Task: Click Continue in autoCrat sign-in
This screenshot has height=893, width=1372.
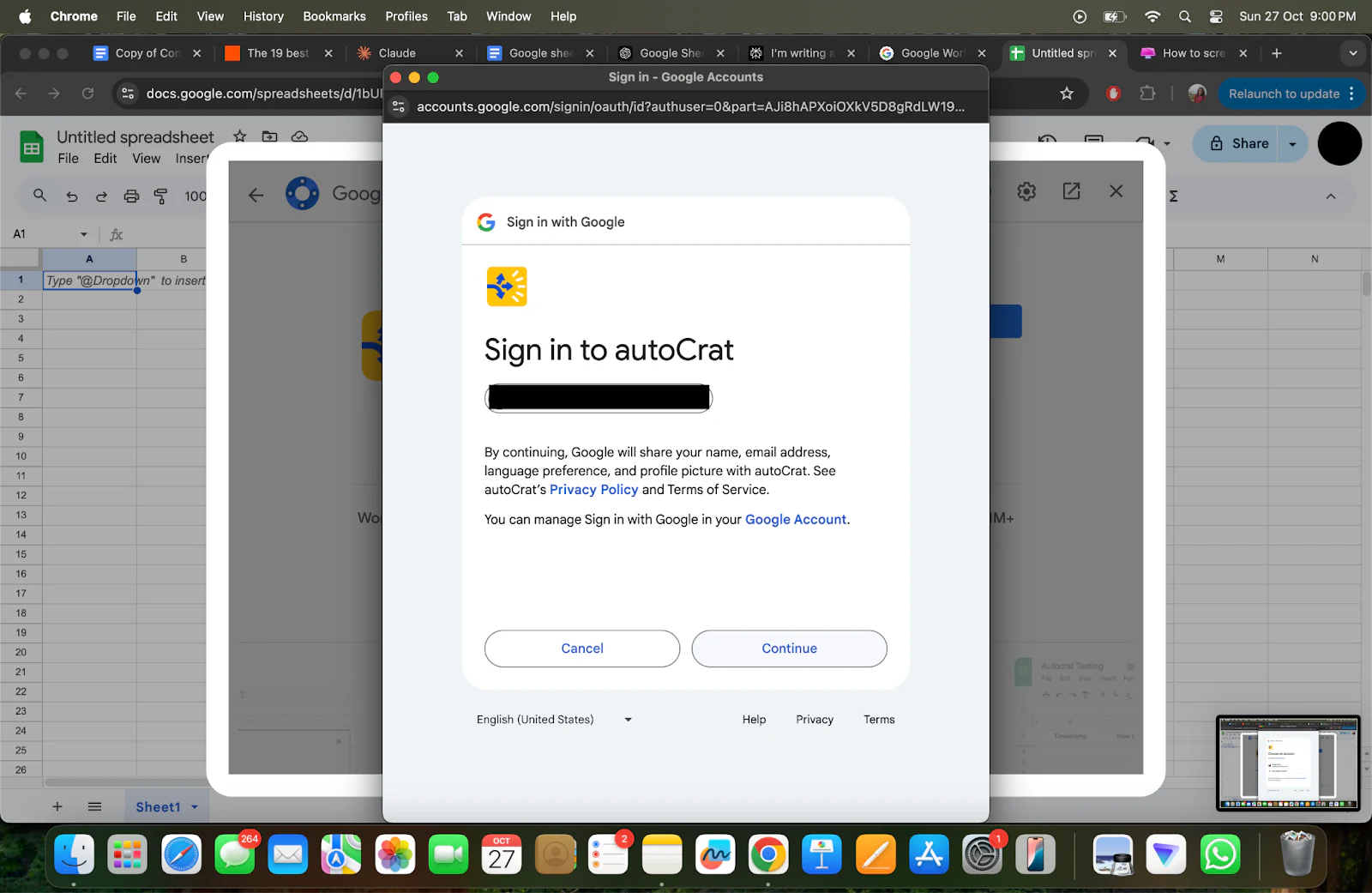Action: pyautogui.click(x=789, y=649)
